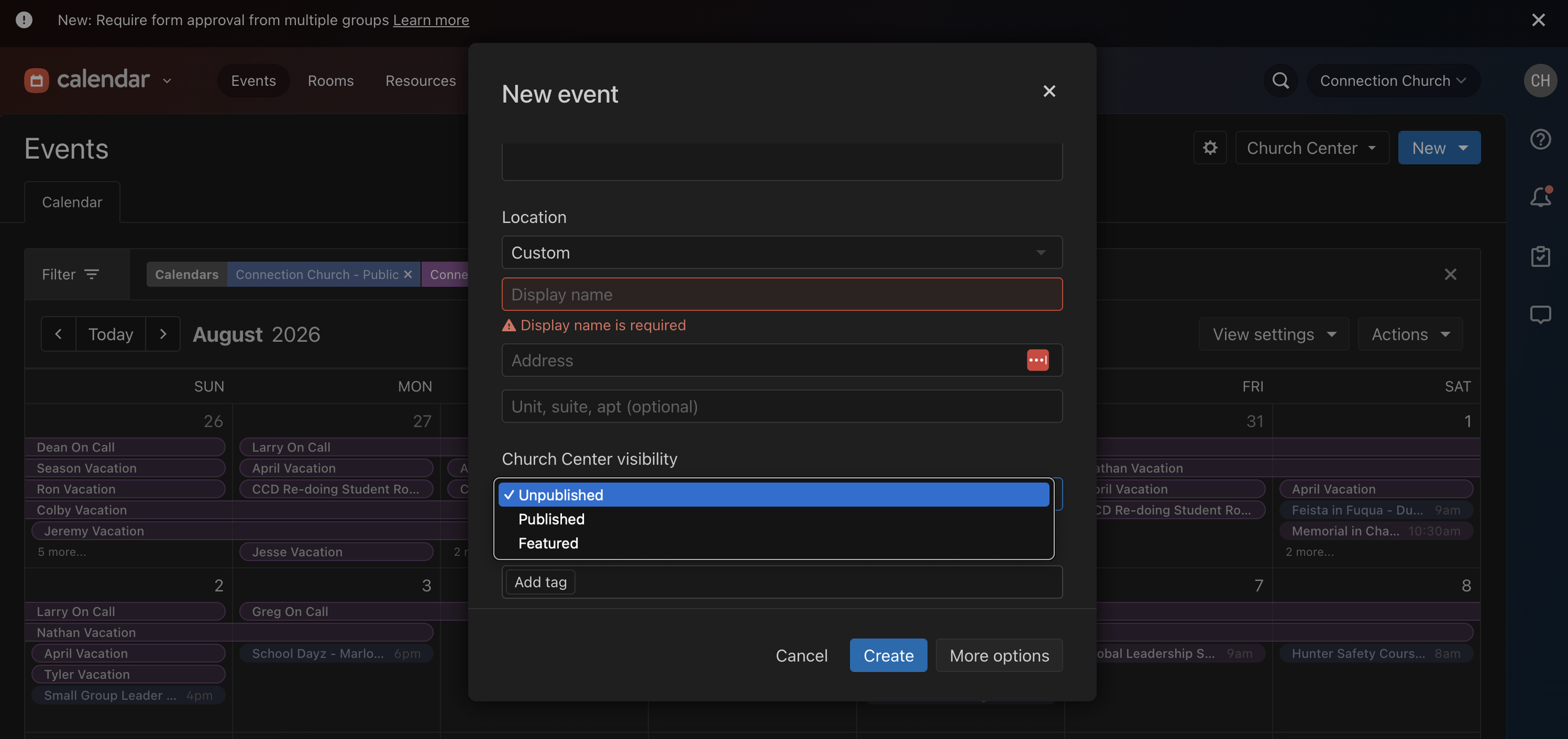
Task: Focus the Unit, suite, apt field
Action: point(781,406)
